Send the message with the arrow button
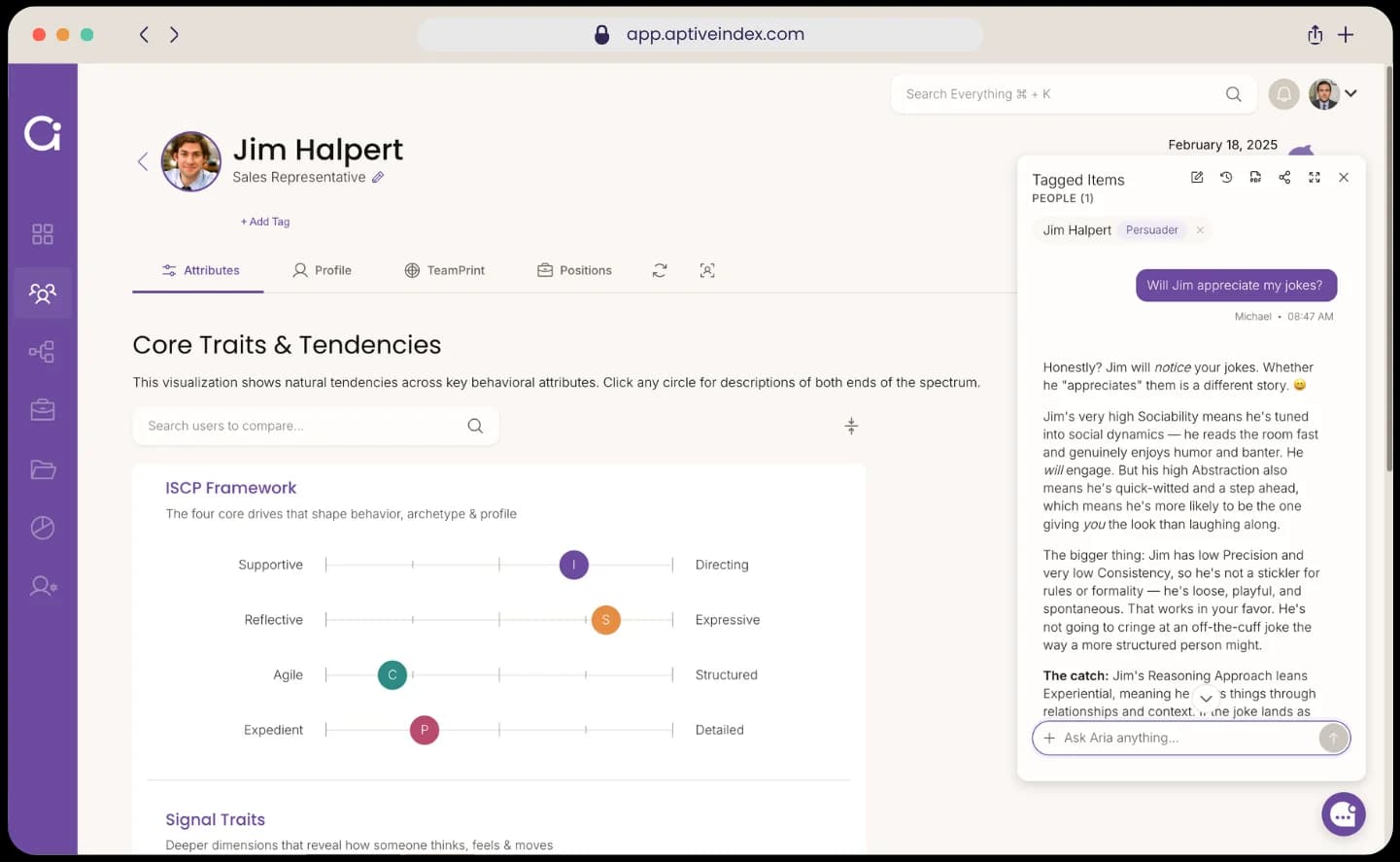Screen dimensions: 1400x862 click(x=1334, y=738)
